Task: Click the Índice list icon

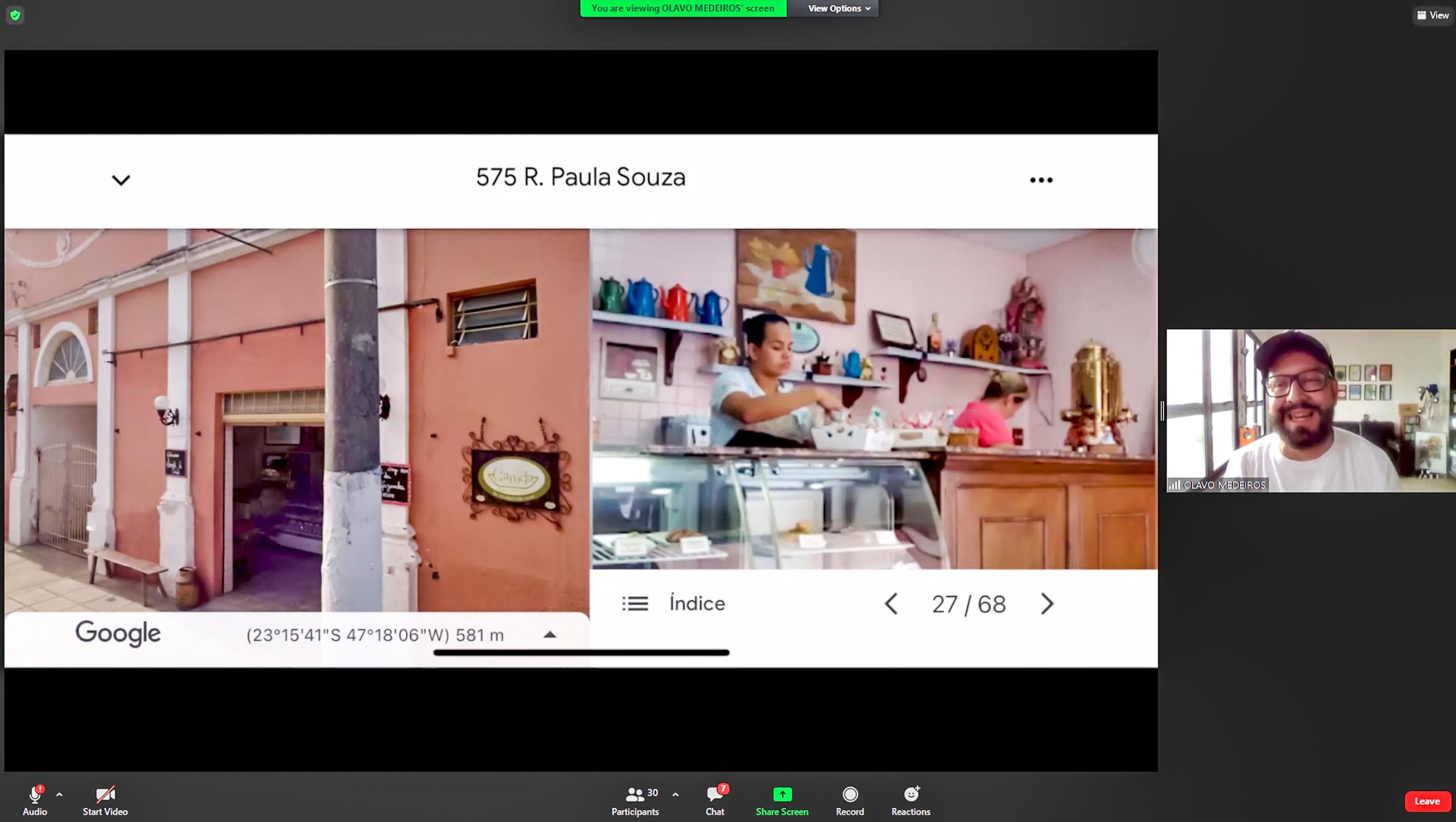Action: pos(635,604)
